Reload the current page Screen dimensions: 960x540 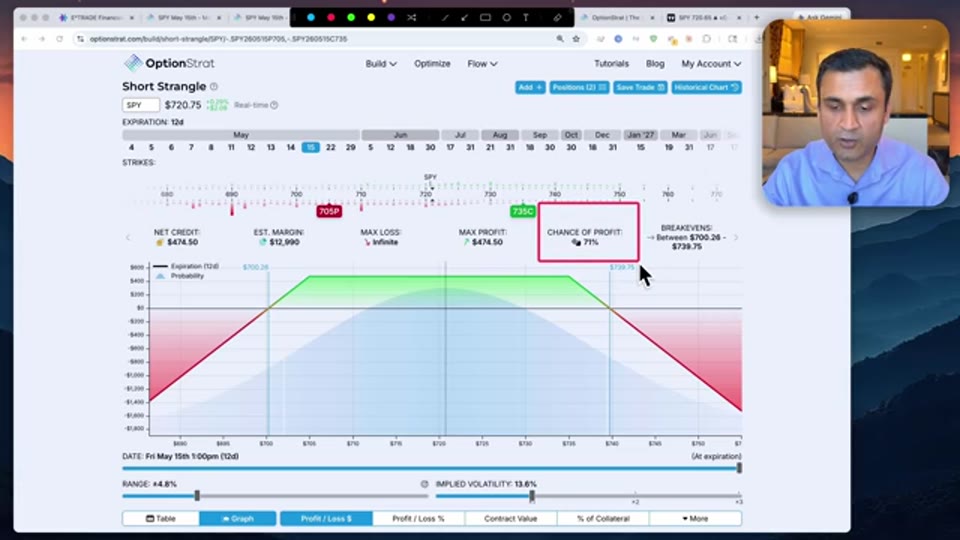click(59, 39)
